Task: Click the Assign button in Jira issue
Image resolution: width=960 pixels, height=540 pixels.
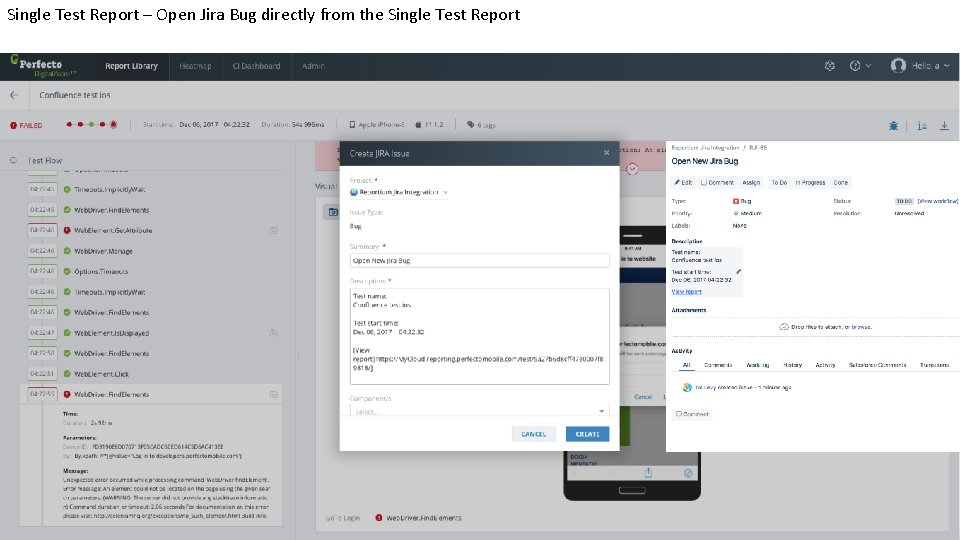Action: [751, 182]
